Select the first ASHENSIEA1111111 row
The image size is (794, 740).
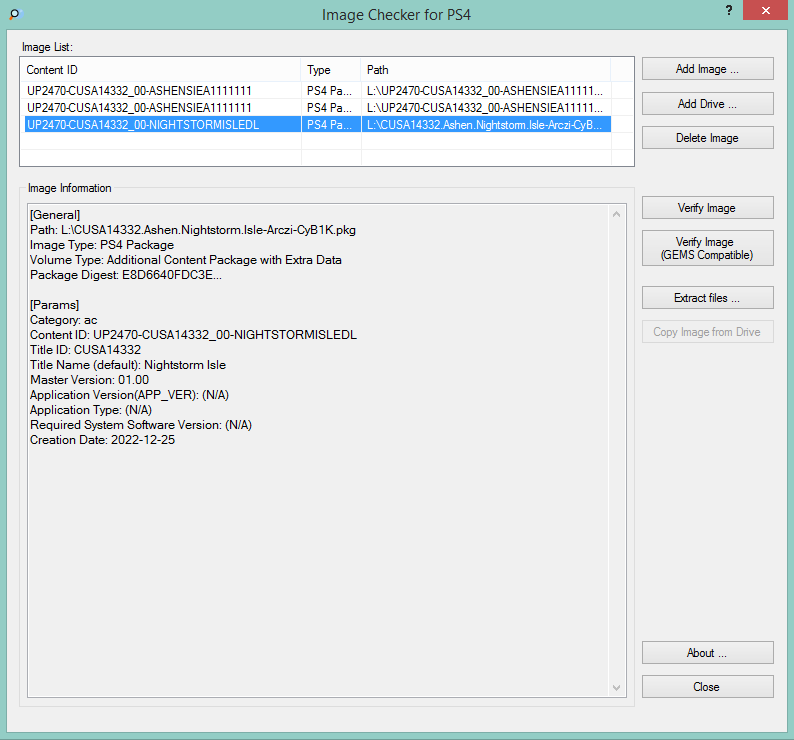[x=317, y=91]
